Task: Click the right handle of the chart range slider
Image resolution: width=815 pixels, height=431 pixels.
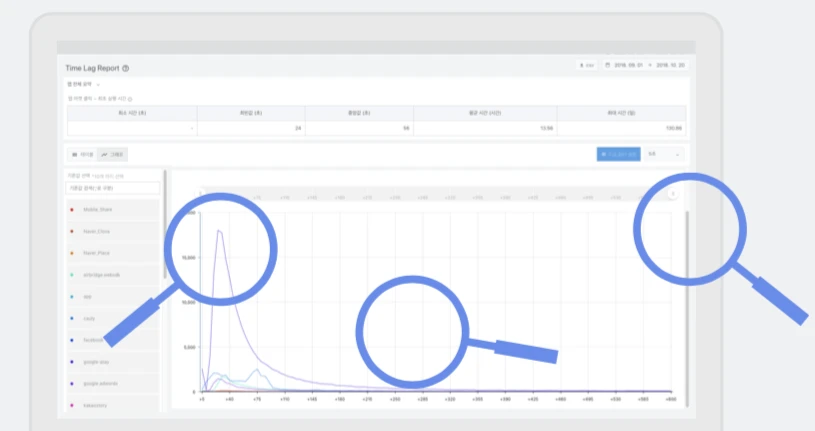Action: (673, 193)
